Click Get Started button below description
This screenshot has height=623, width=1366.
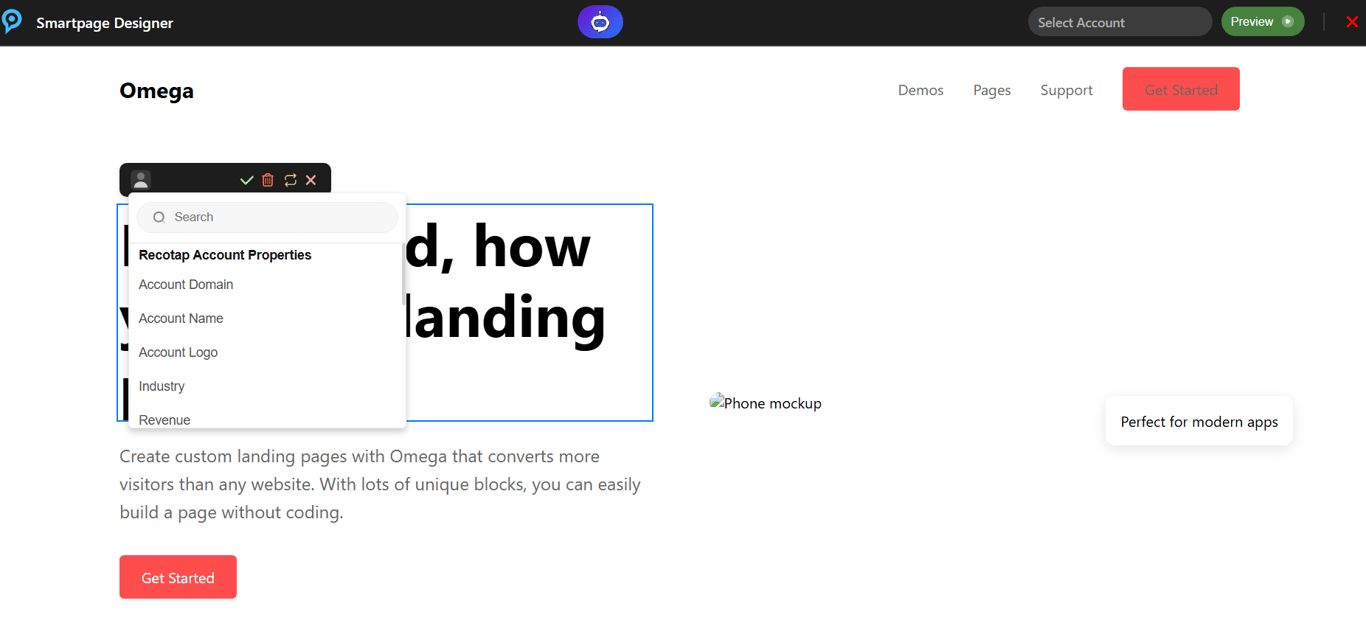[178, 577]
